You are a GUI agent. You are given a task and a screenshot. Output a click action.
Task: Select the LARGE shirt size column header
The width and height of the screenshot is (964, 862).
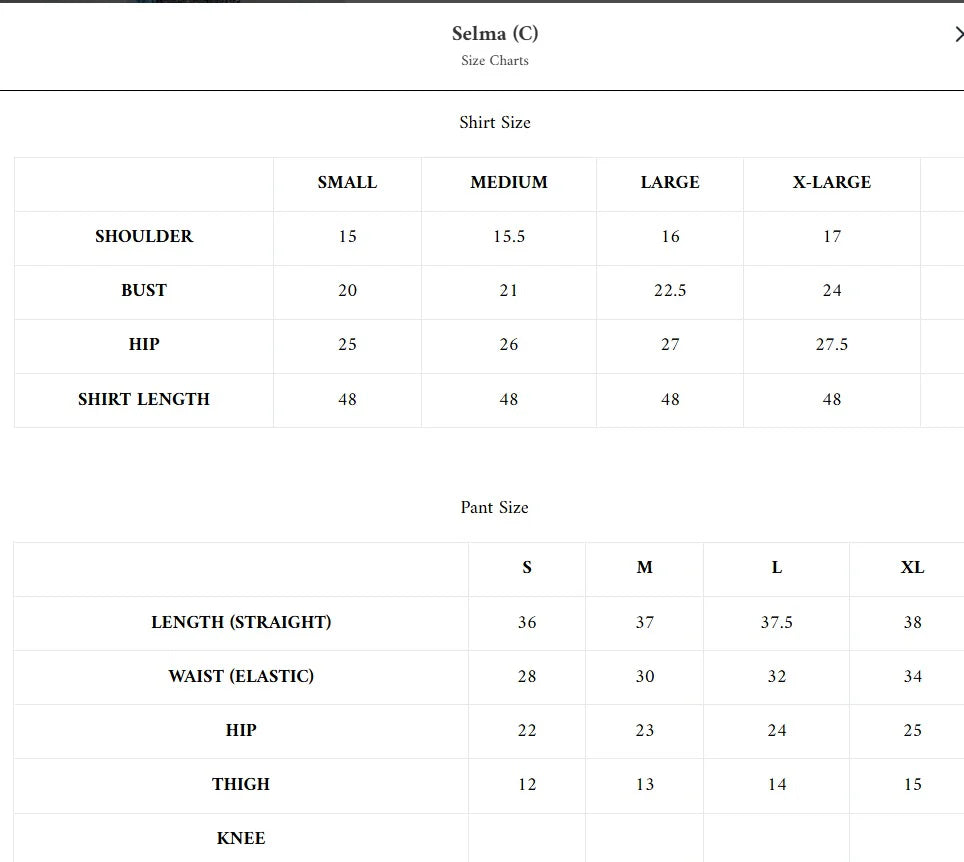pos(670,182)
